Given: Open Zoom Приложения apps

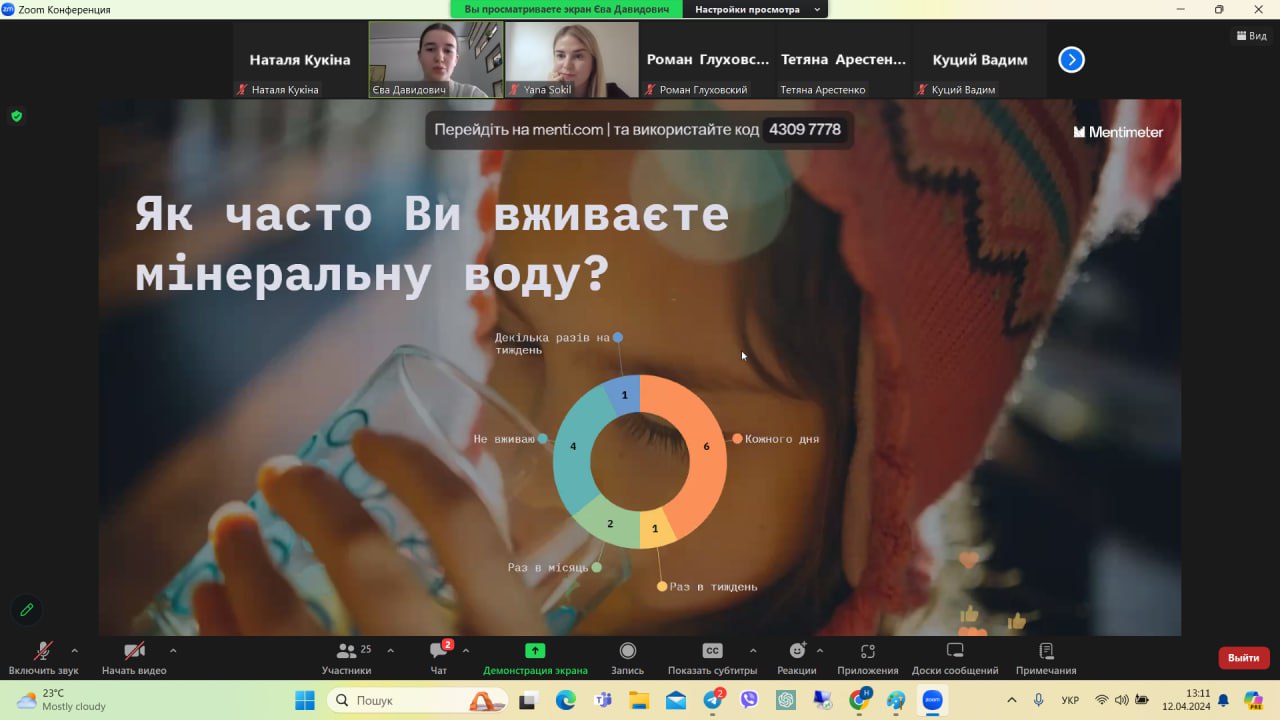Looking at the screenshot, I should coord(868,658).
